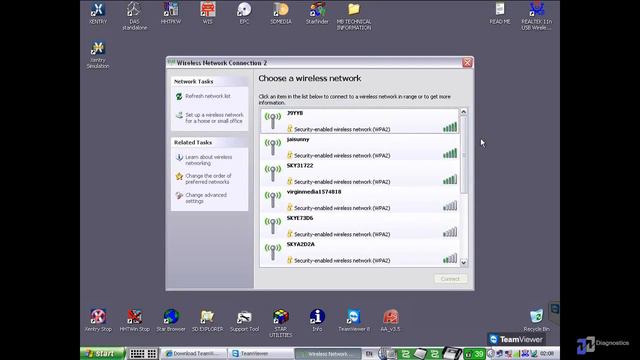
Task: Select the virginmedia1574818 network
Action: tap(360, 200)
